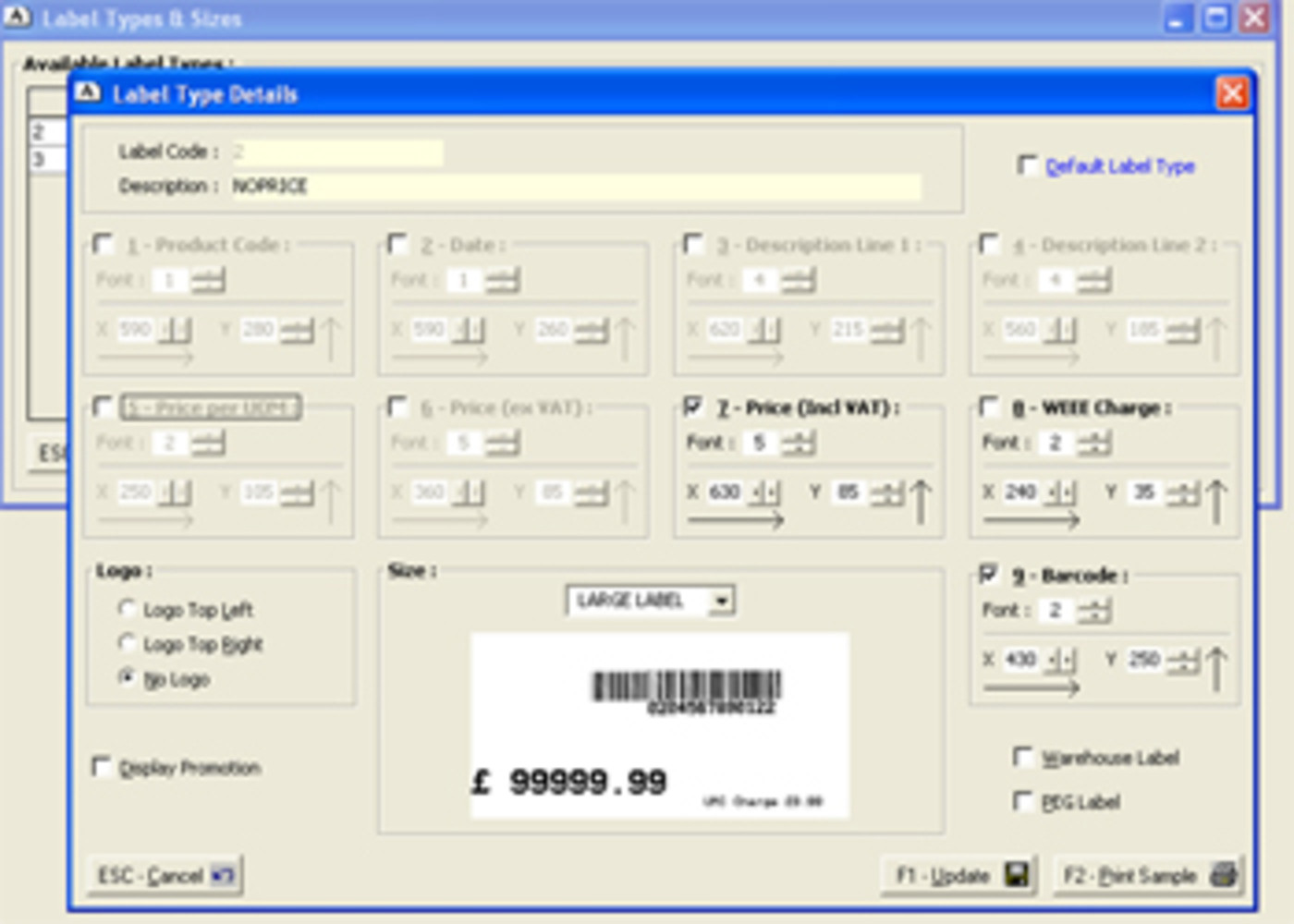Click the Price (Incl VAT) font stepper

pos(797,443)
